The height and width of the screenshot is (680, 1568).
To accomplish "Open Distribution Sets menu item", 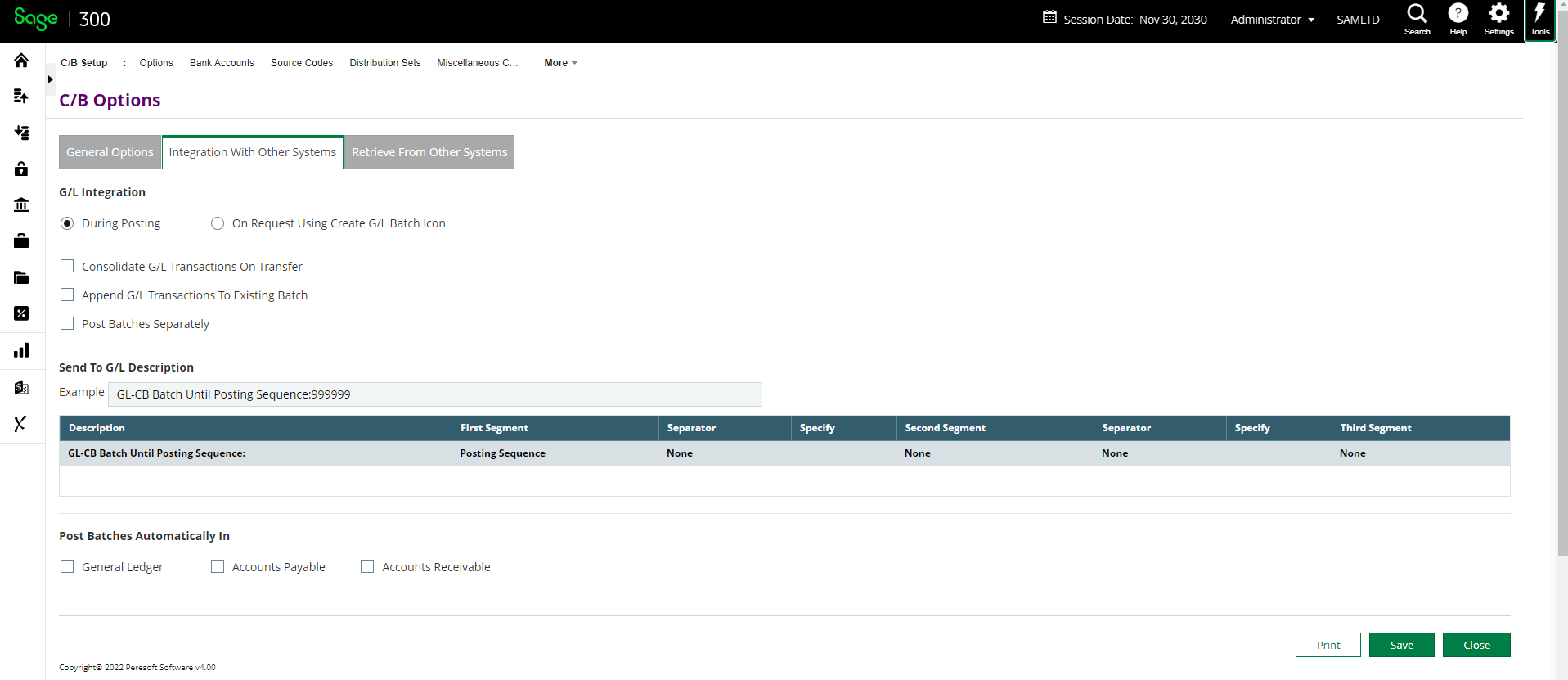I will coord(385,63).
